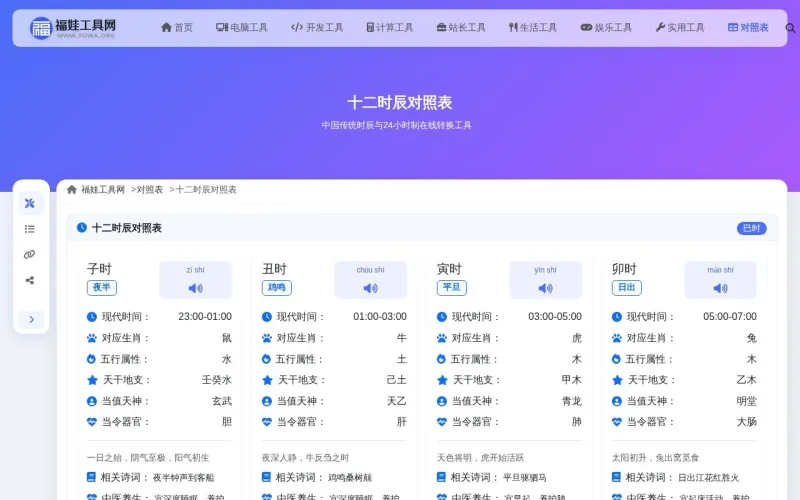This screenshot has width=800, height=500.
Task: Click the page title 十二时辰对照表 in banner
Action: pos(399,103)
